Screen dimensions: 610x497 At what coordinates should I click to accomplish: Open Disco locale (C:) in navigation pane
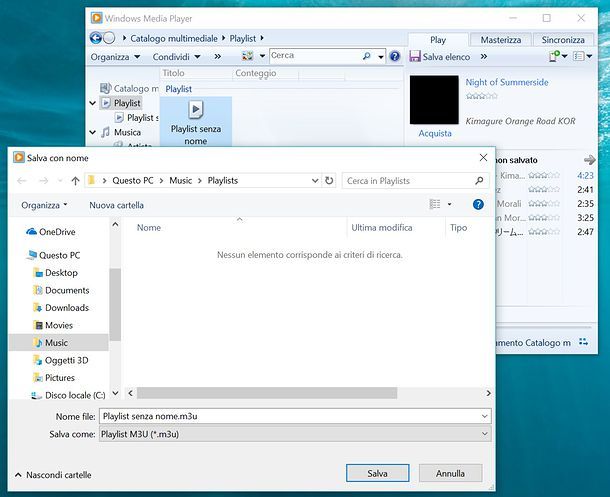coord(68,395)
